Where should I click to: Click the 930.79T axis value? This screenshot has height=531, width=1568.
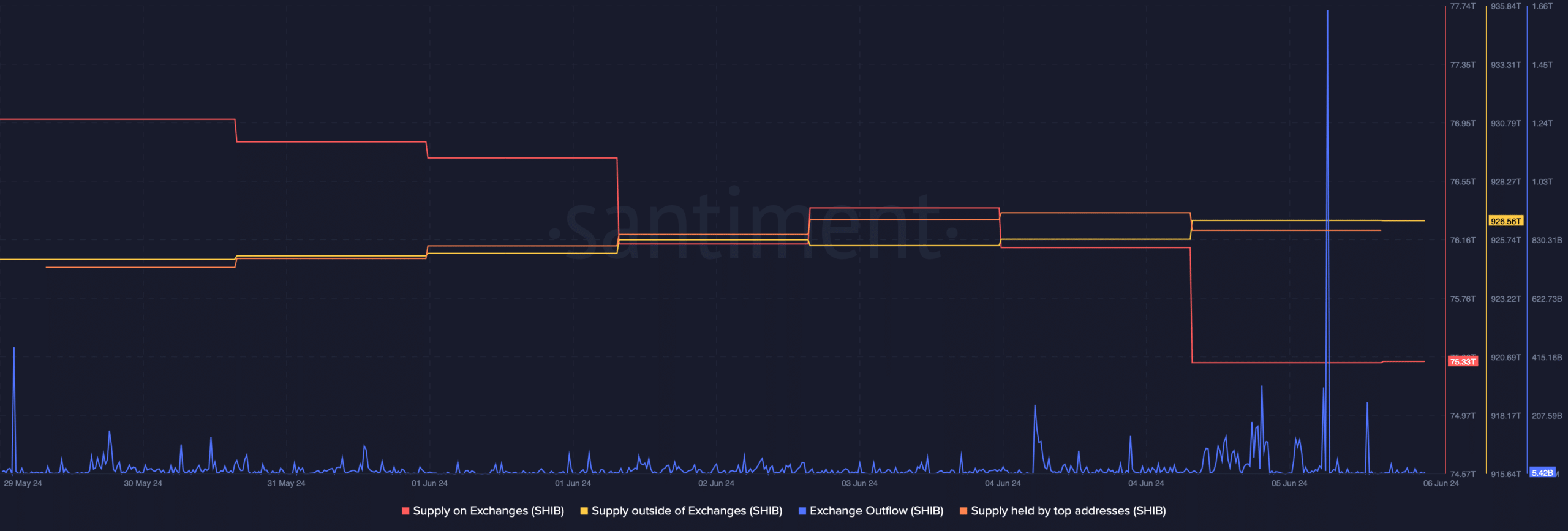click(1506, 124)
